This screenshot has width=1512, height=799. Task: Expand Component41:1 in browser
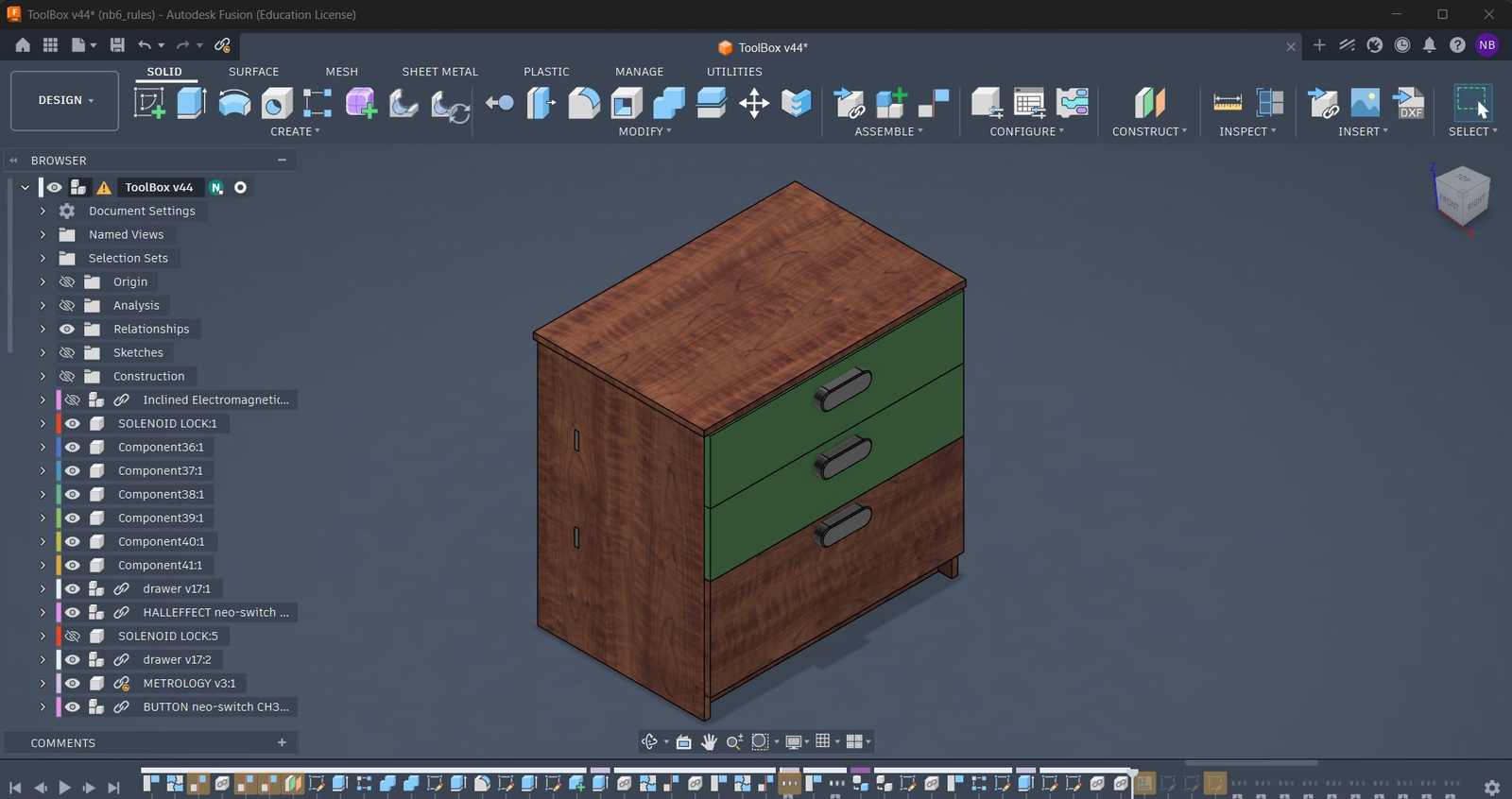pyautogui.click(x=43, y=565)
